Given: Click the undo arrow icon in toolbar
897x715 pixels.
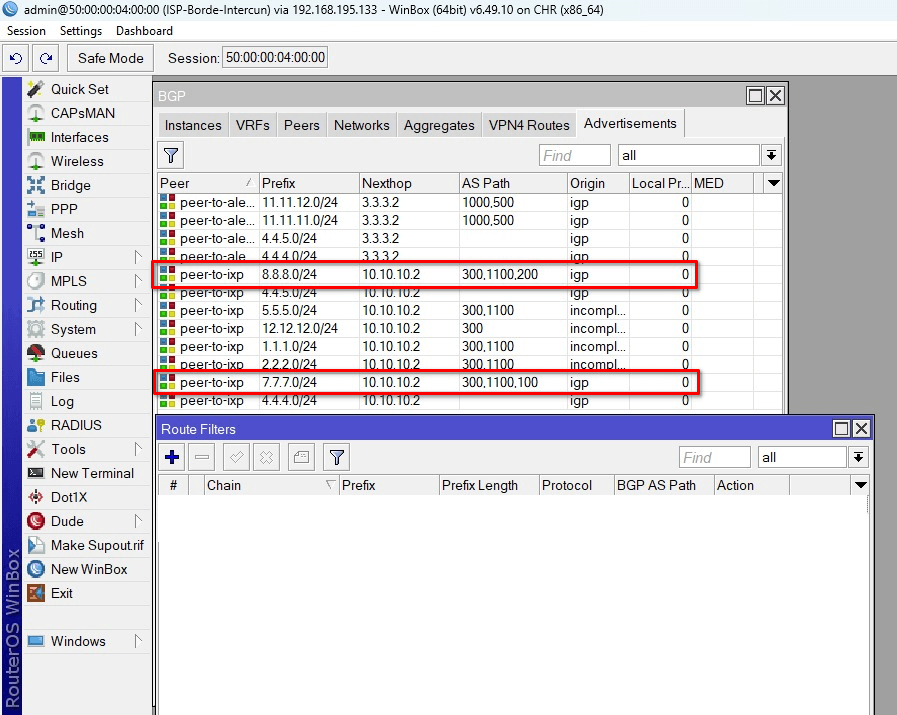Looking at the screenshot, I should point(17,58).
